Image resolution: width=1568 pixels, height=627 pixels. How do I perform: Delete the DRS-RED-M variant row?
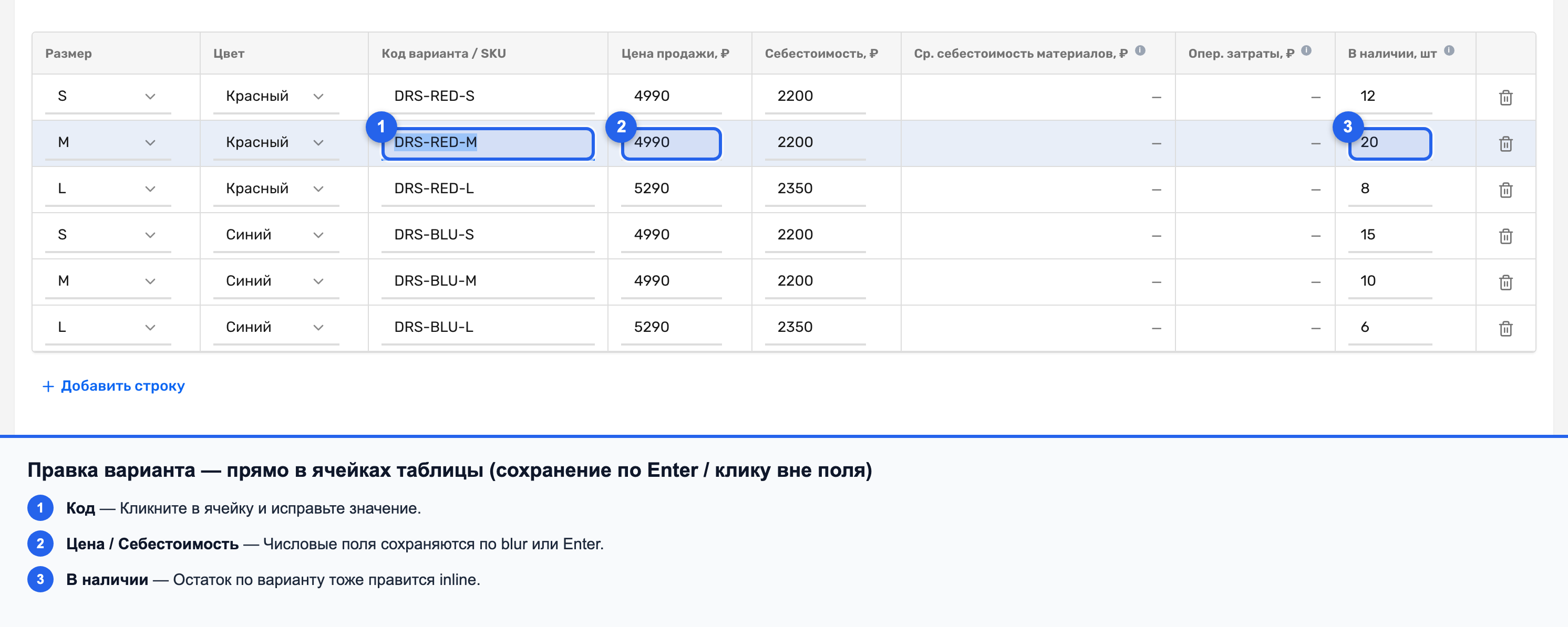point(1505,143)
